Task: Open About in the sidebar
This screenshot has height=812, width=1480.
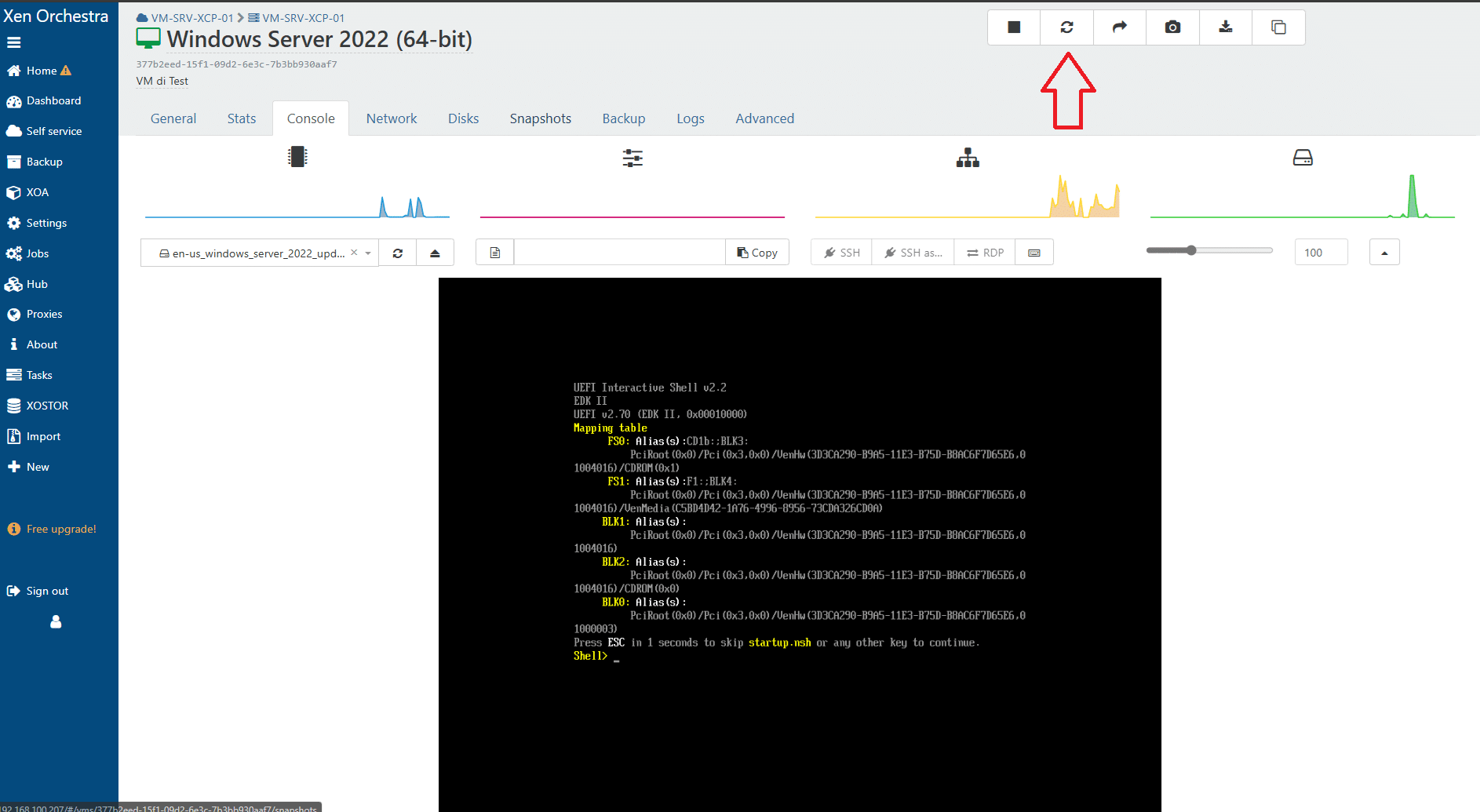Action: pyautogui.click(x=32, y=344)
